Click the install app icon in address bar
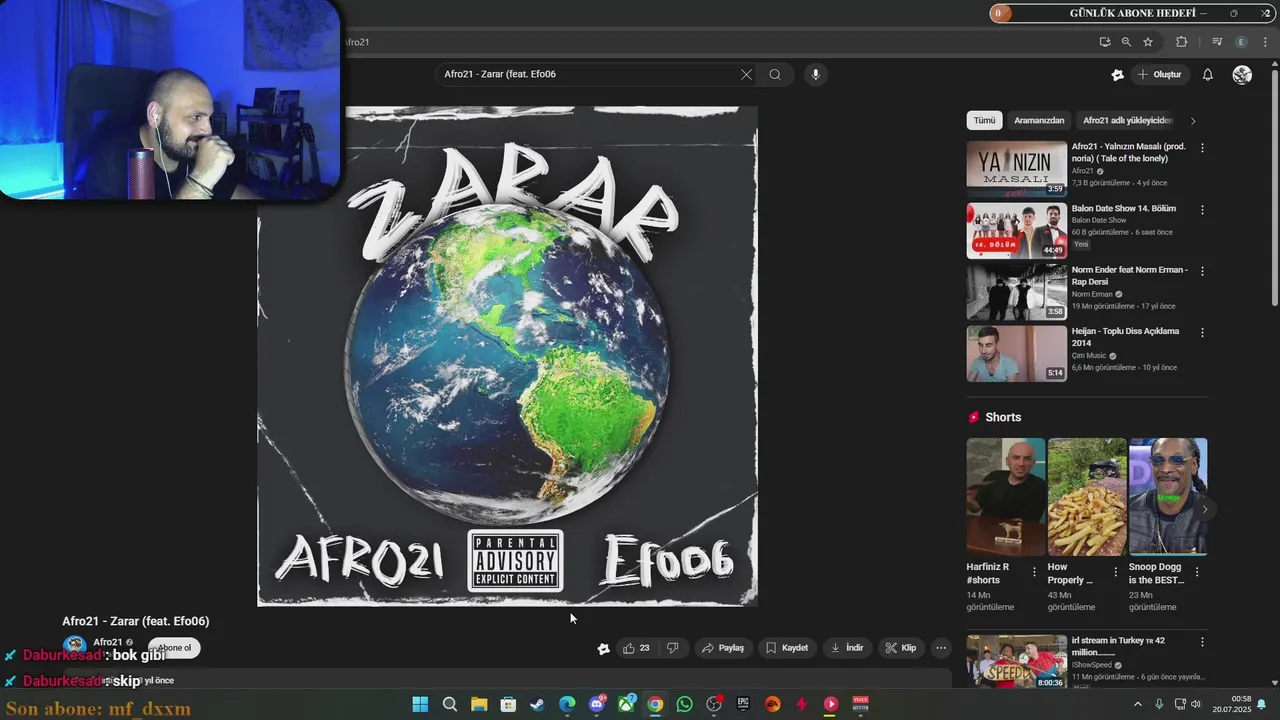This screenshot has width=1280, height=720. (x=1104, y=42)
